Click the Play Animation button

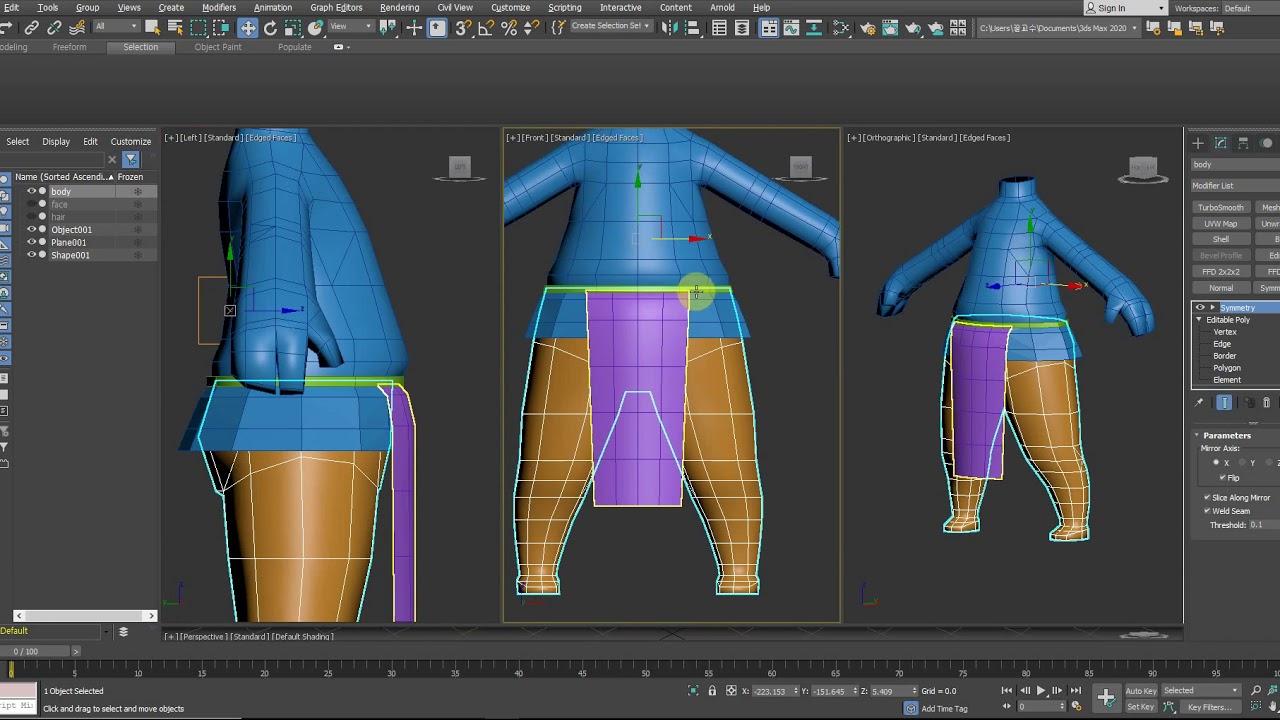(1041, 691)
